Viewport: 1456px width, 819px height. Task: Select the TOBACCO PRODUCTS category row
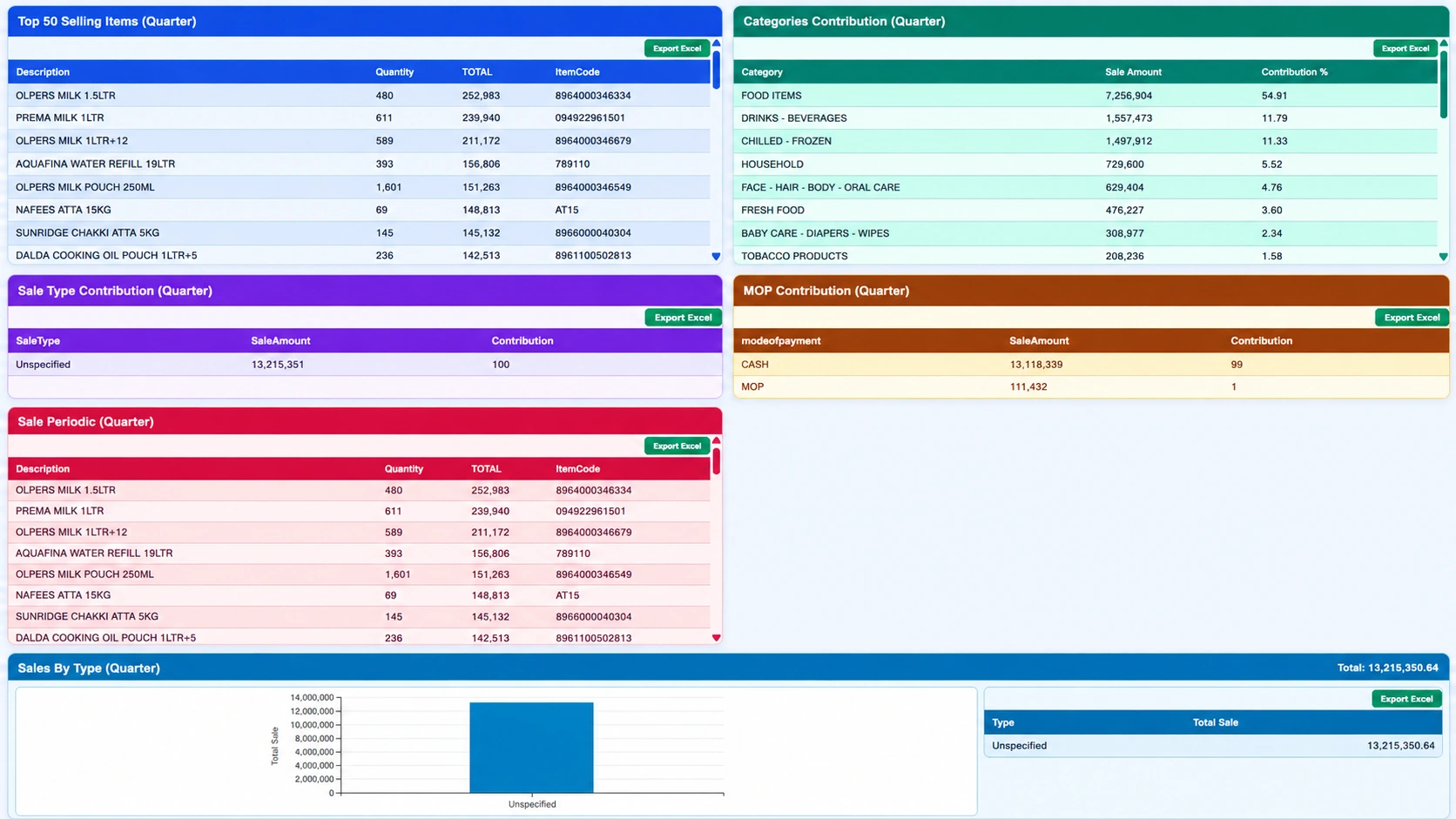(x=1085, y=256)
